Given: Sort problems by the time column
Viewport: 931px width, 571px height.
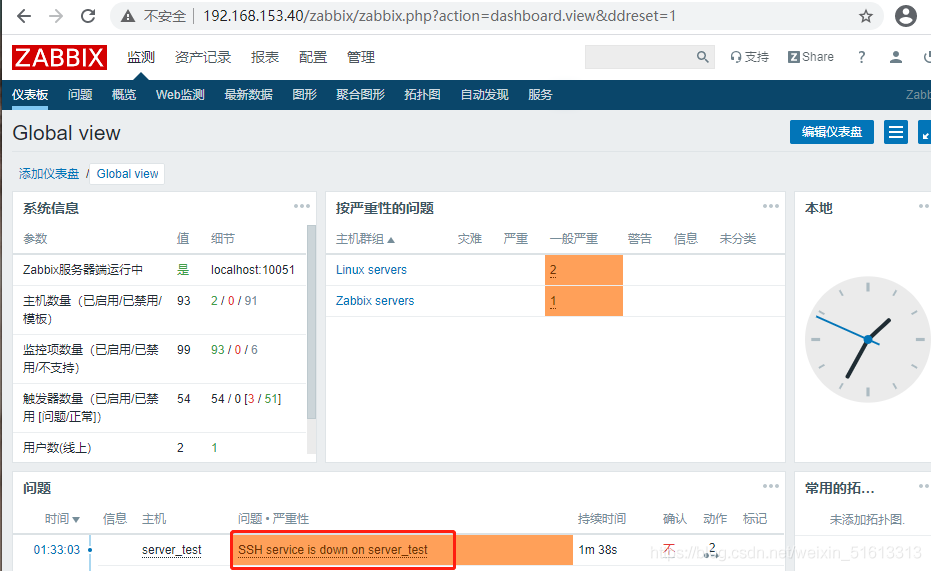Looking at the screenshot, I should 62,519.
